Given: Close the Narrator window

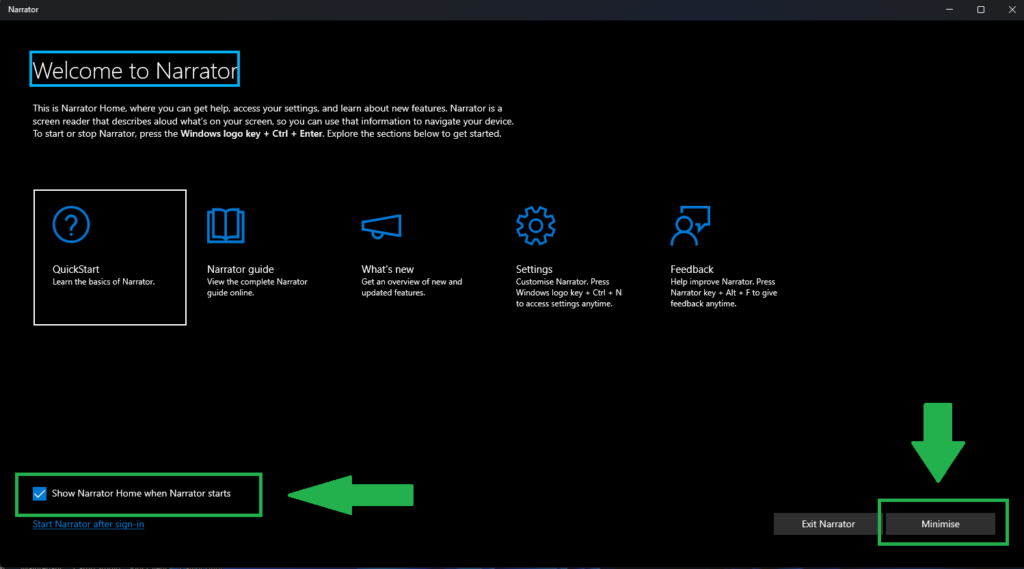Looking at the screenshot, I should pyautogui.click(x=1012, y=10).
